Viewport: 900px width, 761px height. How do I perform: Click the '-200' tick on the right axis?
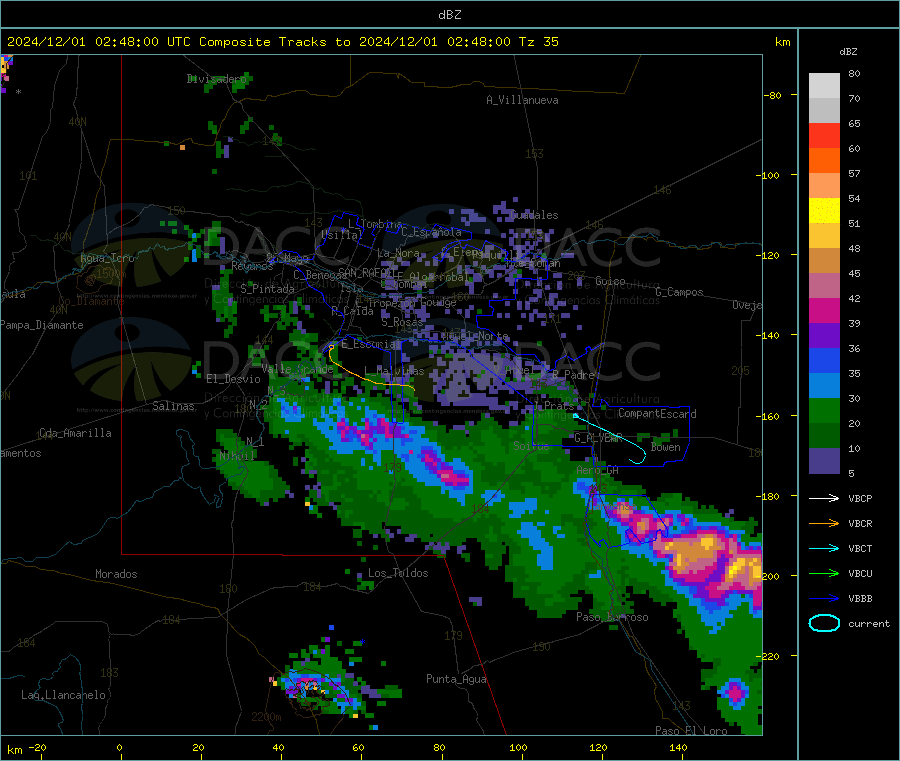(770, 576)
